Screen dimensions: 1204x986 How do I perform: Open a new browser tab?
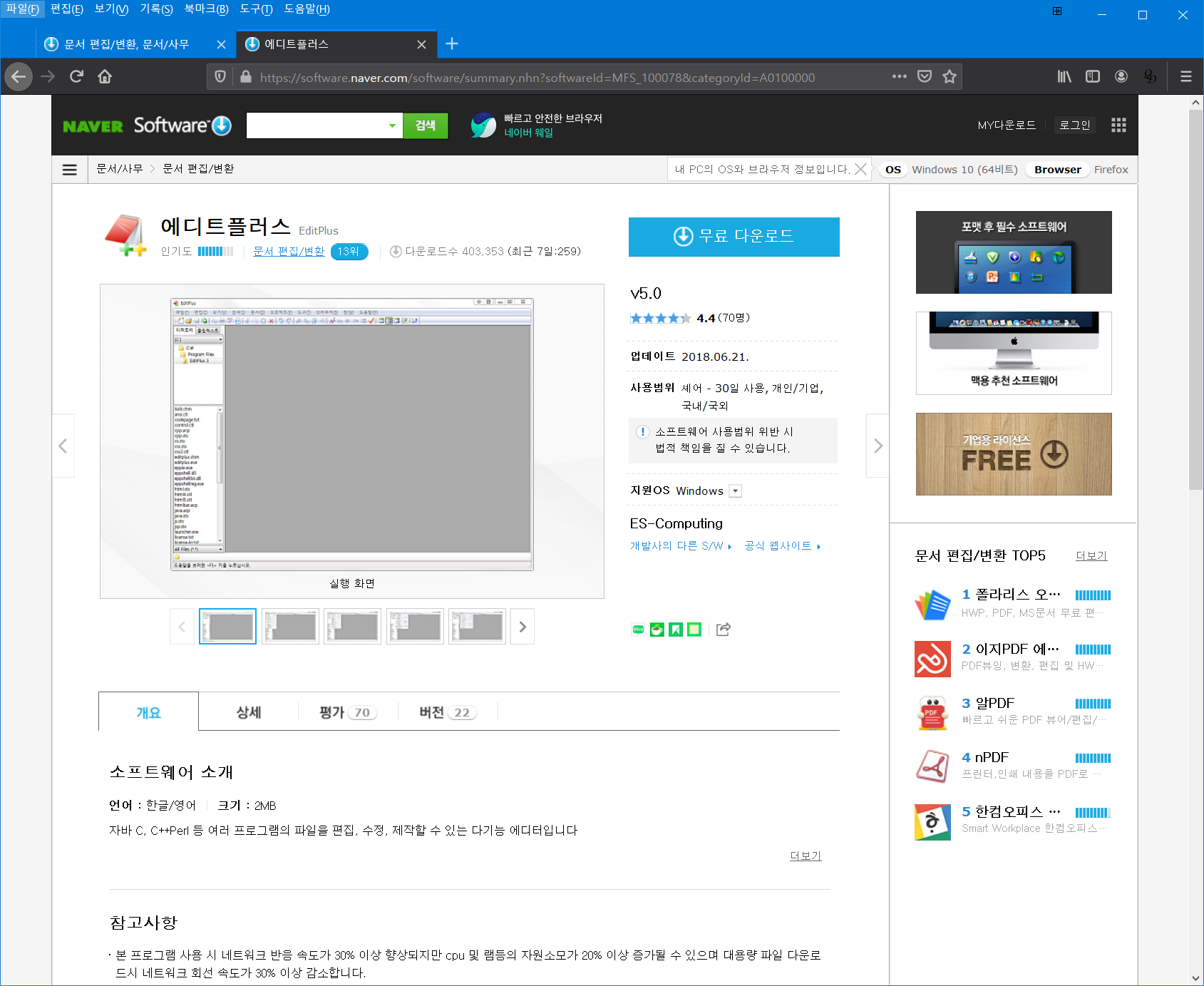[x=452, y=44]
